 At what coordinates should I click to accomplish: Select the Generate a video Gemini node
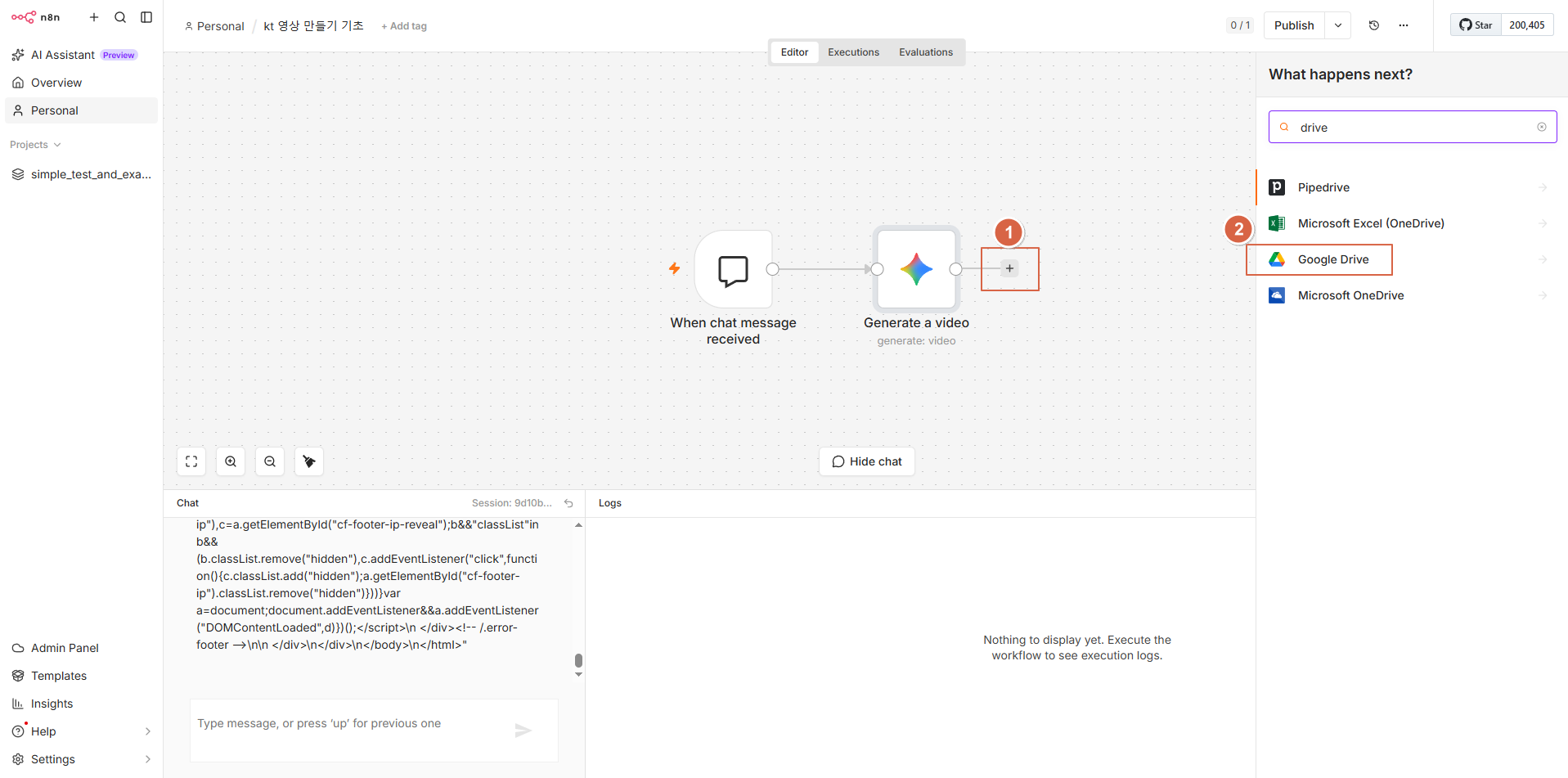coord(916,269)
